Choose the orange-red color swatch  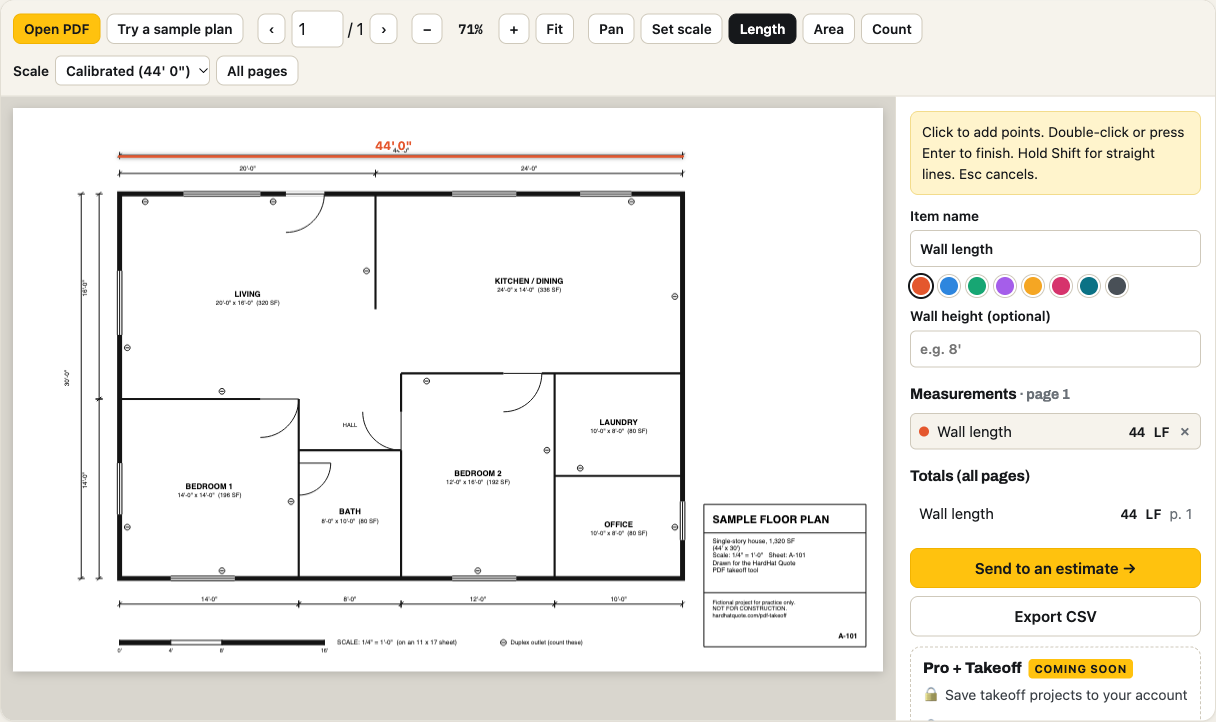tap(922, 286)
